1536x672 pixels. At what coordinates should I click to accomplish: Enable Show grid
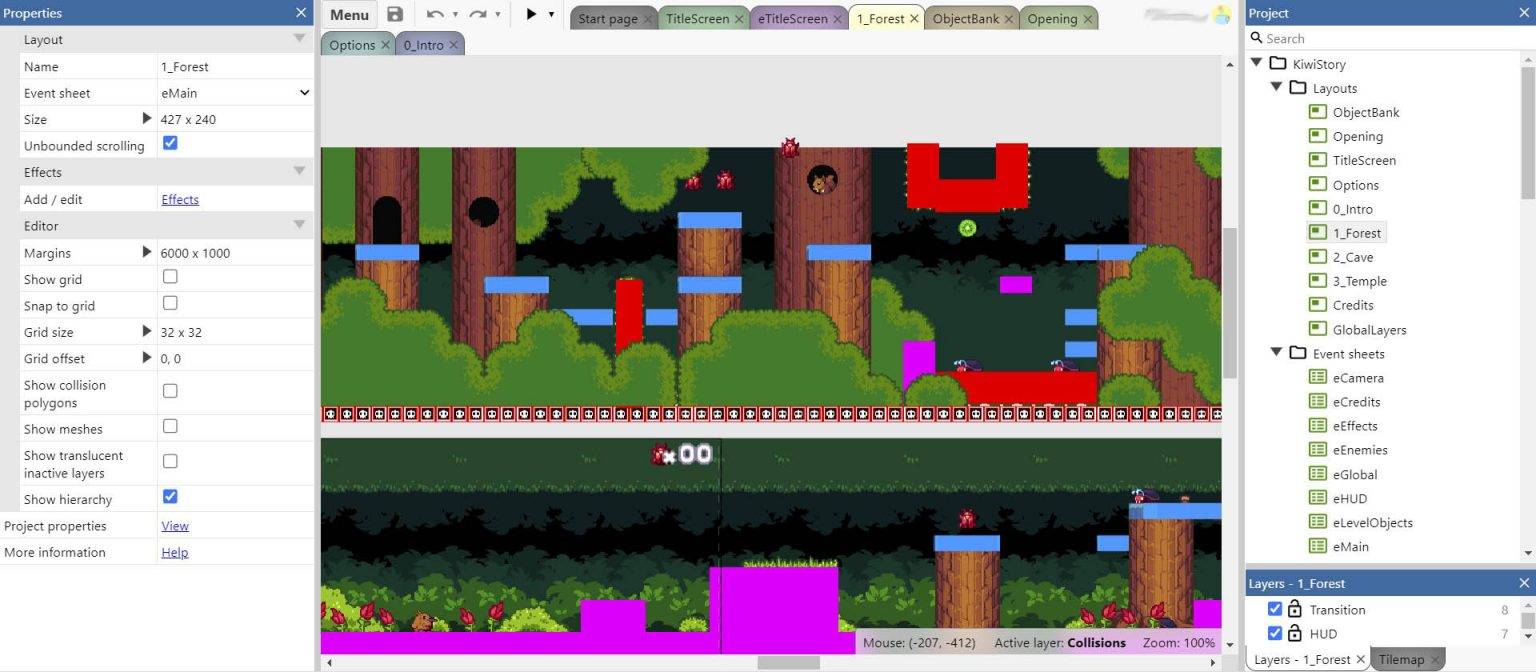(169, 278)
